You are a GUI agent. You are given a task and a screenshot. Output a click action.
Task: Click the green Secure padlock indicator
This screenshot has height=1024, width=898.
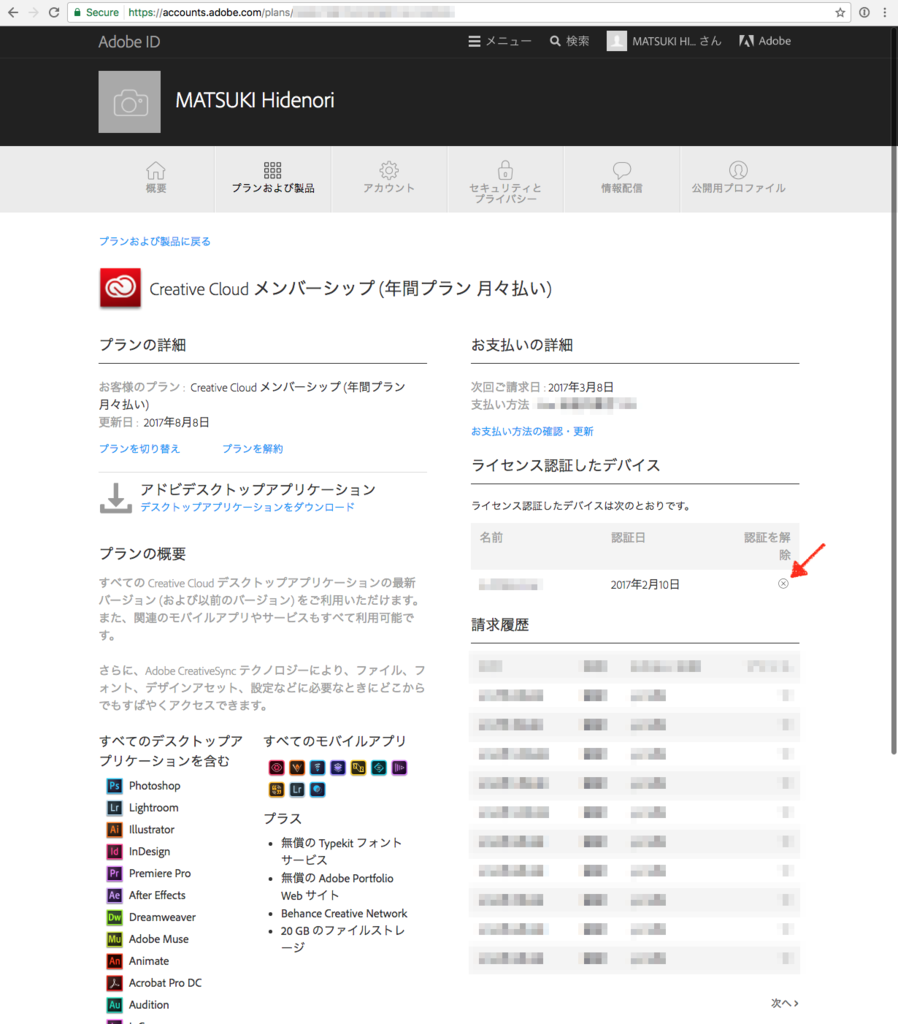coord(96,12)
